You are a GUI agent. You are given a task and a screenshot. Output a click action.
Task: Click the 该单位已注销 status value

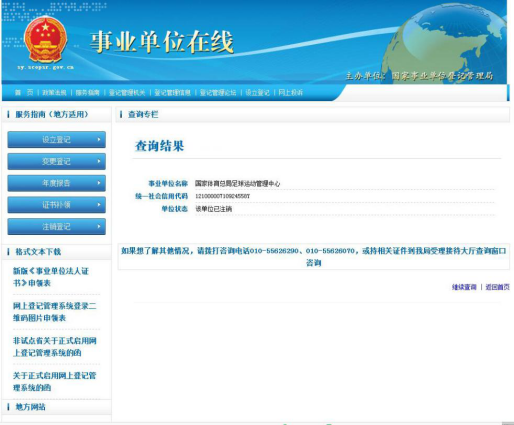click(213, 209)
